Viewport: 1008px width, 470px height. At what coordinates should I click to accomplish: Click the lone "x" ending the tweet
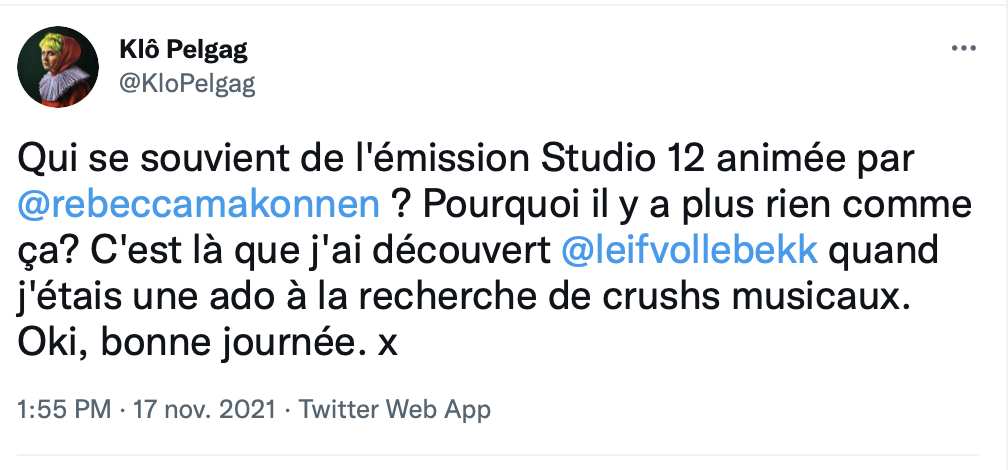387,342
